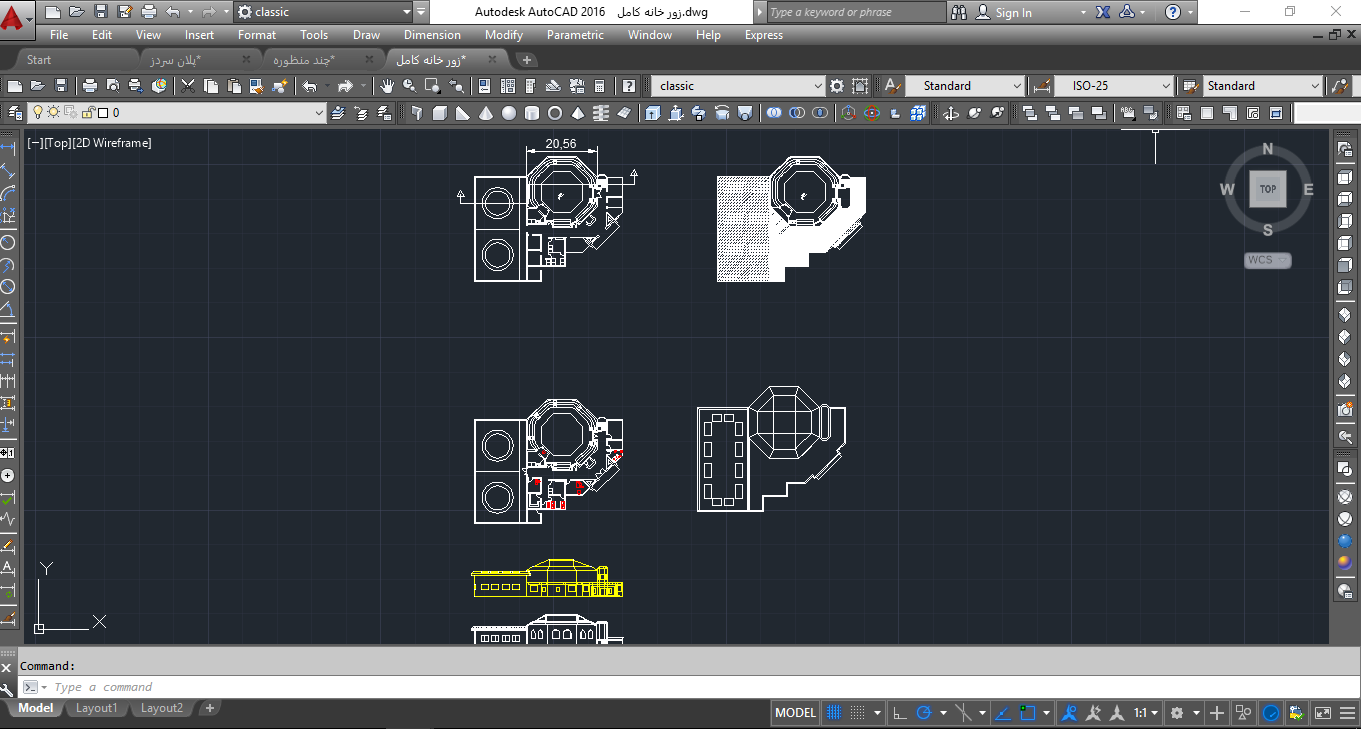Image resolution: width=1361 pixels, height=729 pixels.
Task: Toggle Object Snap Tracking in status bar
Action: (x=1002, y=713)
